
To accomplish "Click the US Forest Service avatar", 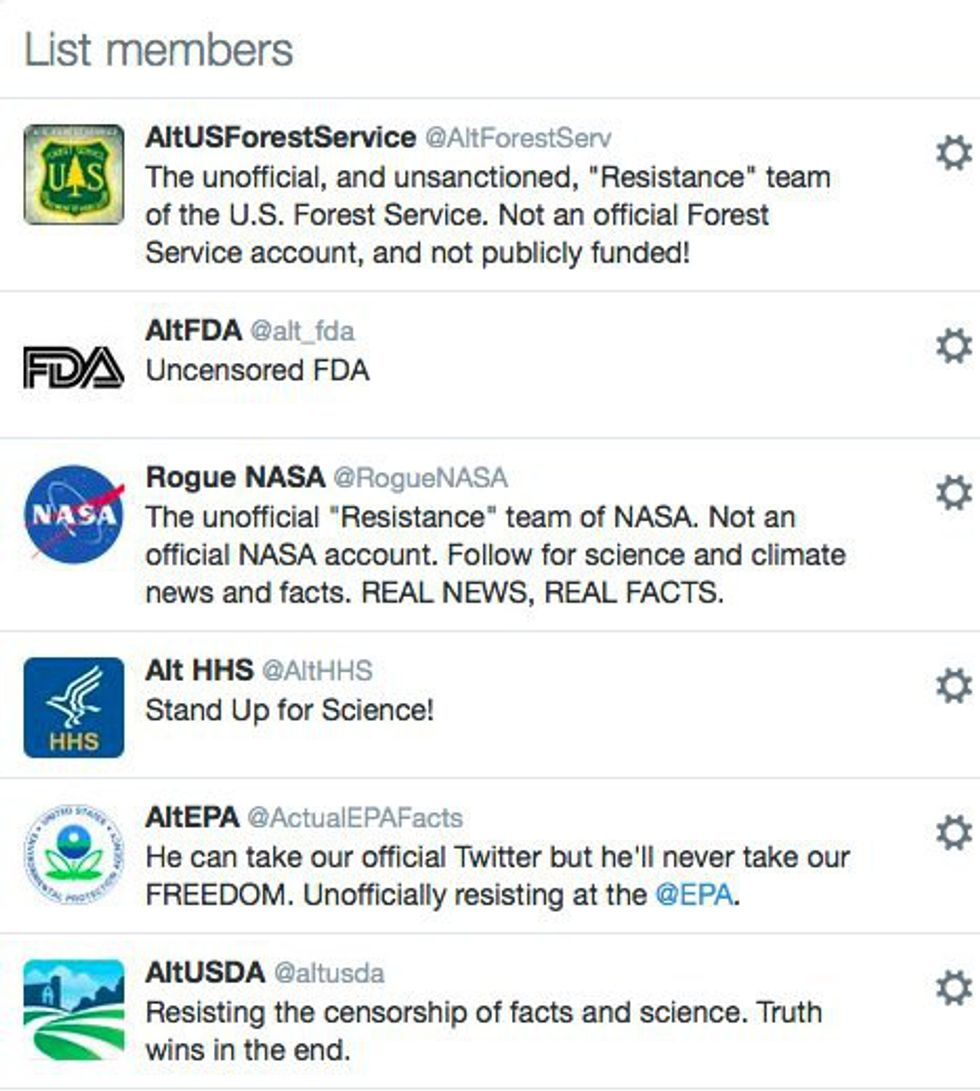I will point(74,174).
